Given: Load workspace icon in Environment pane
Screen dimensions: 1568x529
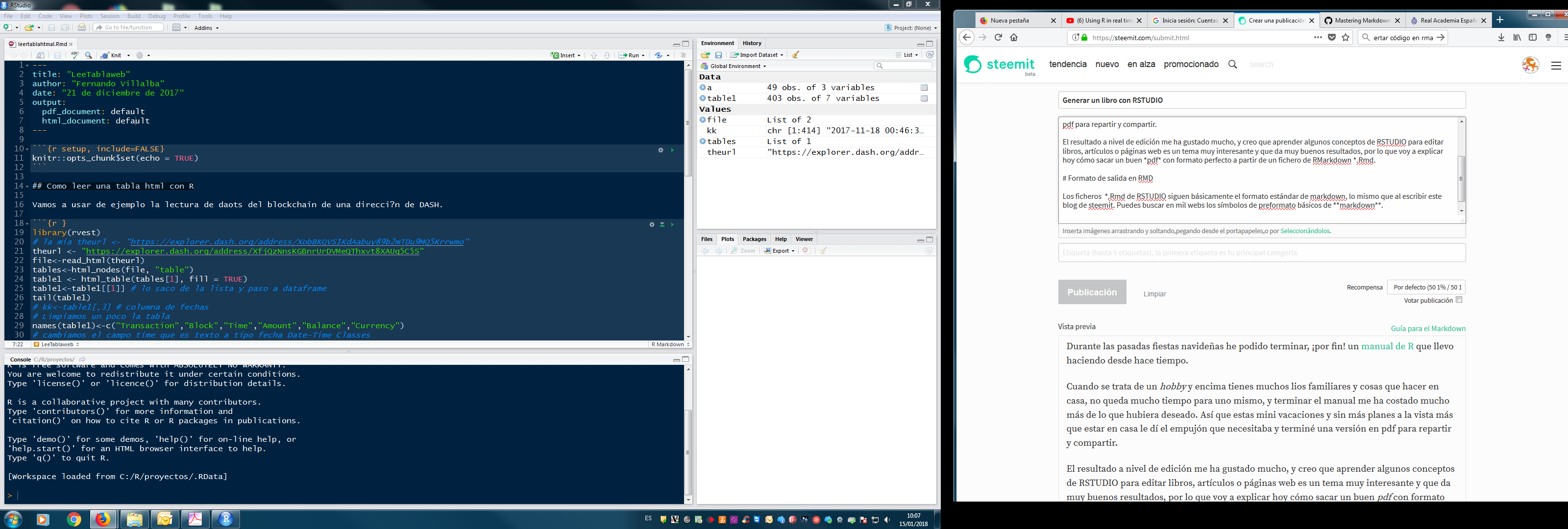Looking at the screenshot, I should (x=706, y=55).
